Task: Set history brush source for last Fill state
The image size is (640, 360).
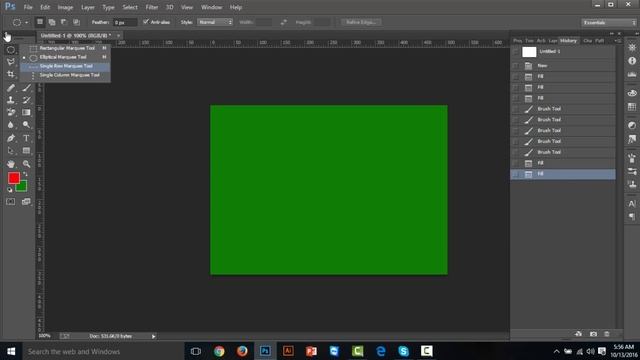Action: point(516,174)
